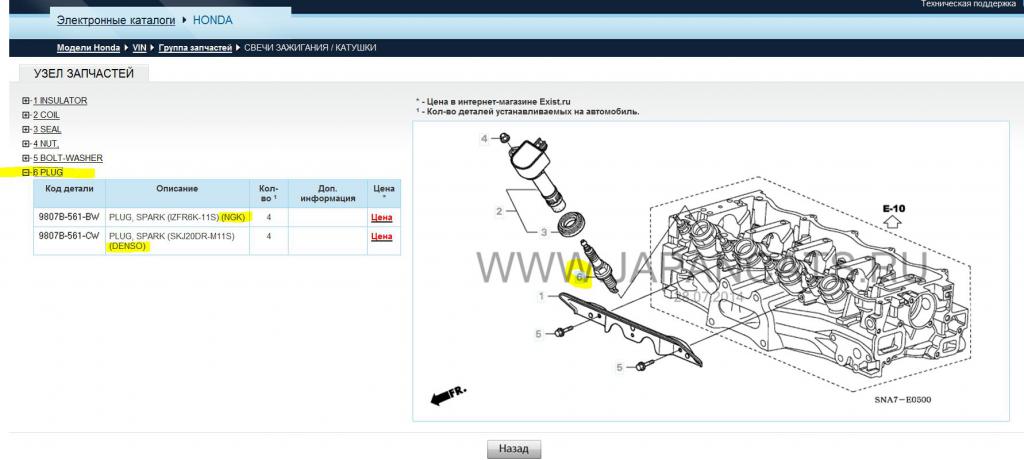
Task: Expand the plus icon beside 3 SEAL
Action: click(x=26, y=129)
